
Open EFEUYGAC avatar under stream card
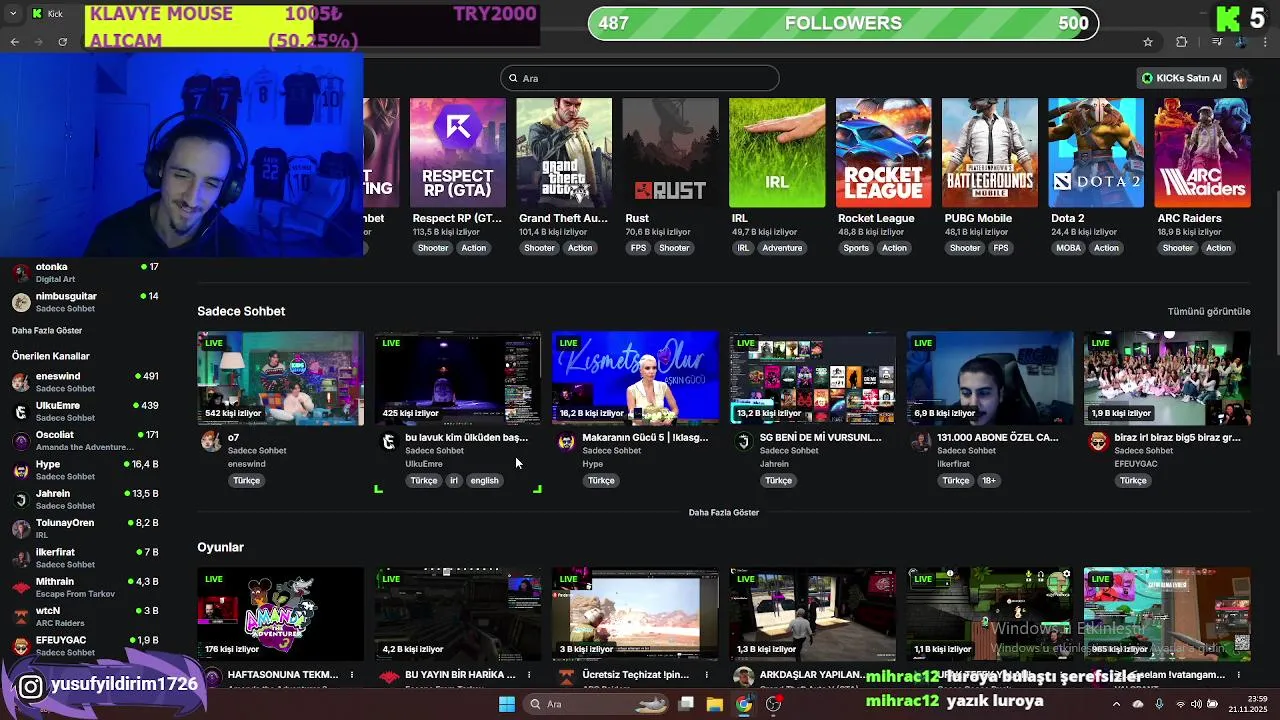click(x=1098, y=442)
